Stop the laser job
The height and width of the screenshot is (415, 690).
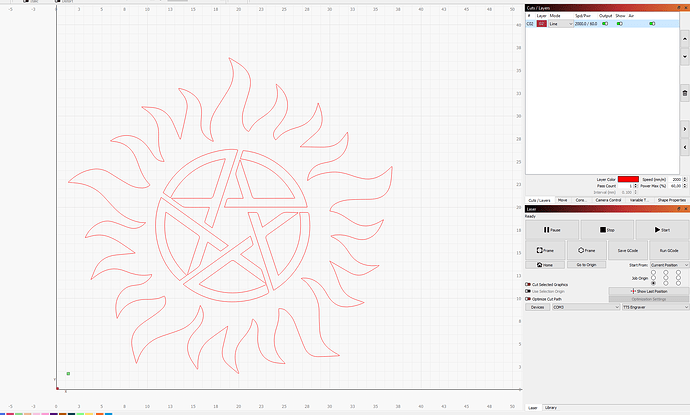[607, 230]
